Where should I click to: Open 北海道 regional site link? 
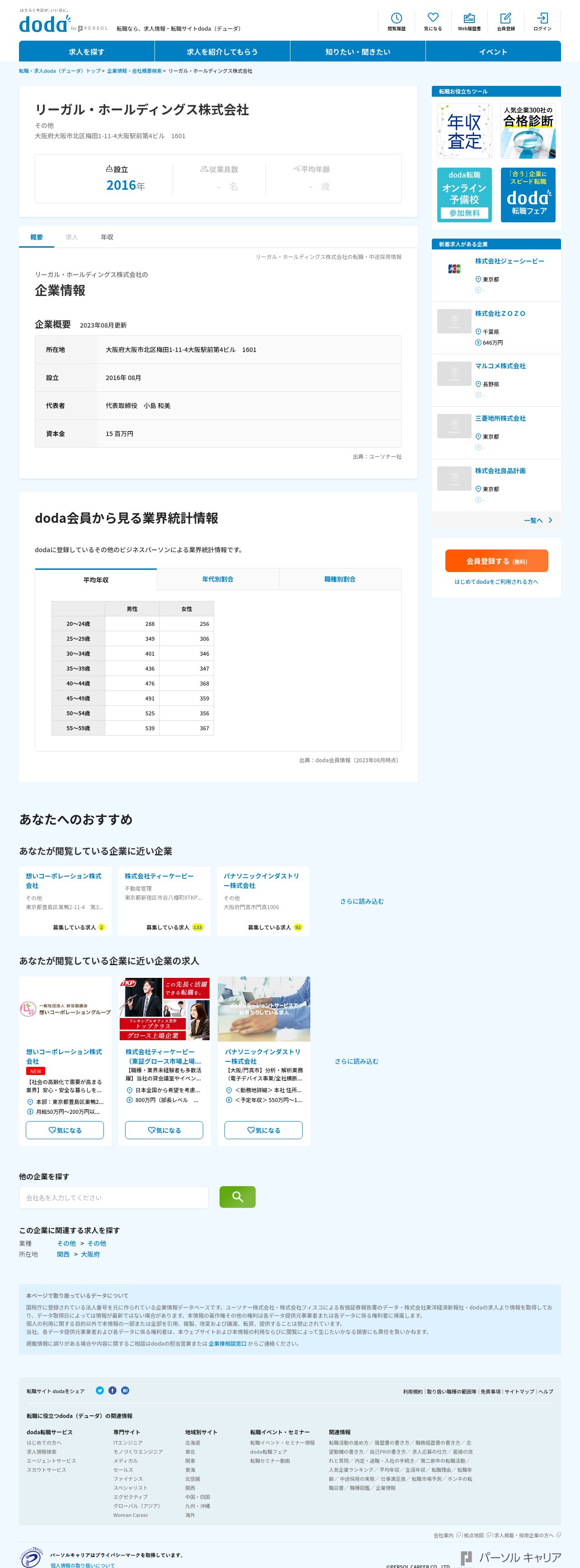[x=192, y=1443]
